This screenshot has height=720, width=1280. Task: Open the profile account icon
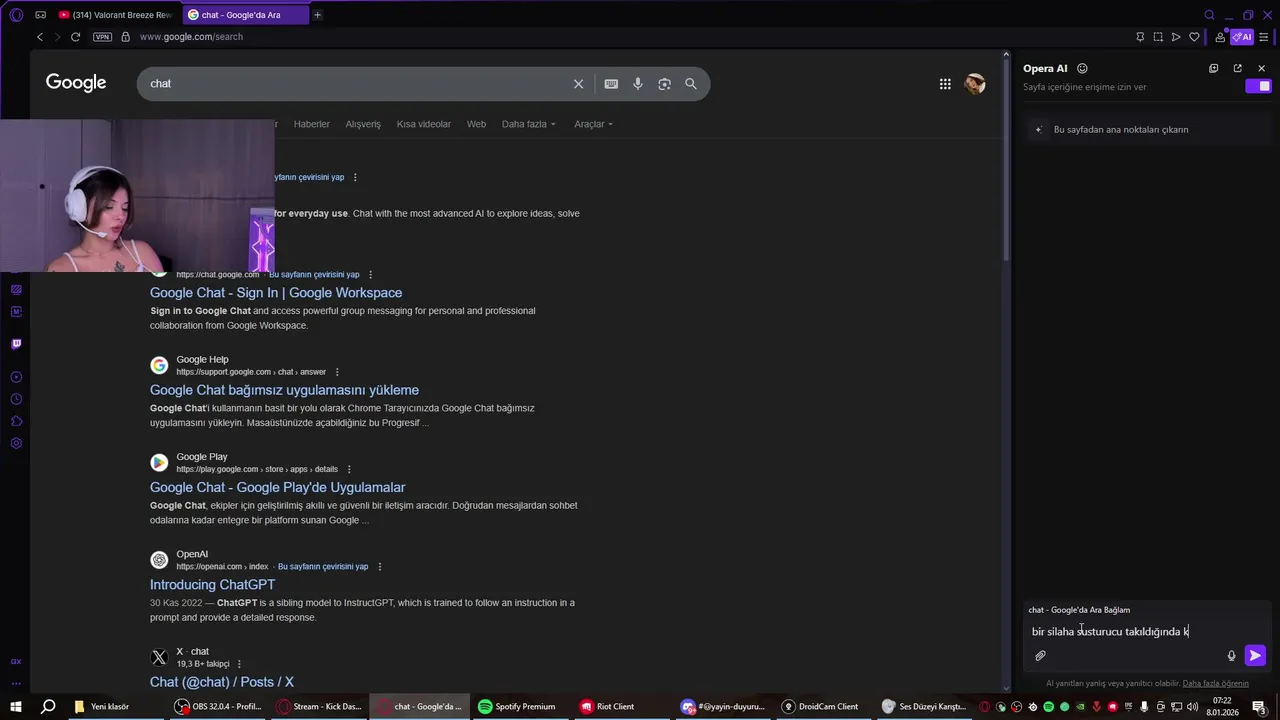[x=1220, y=37]
